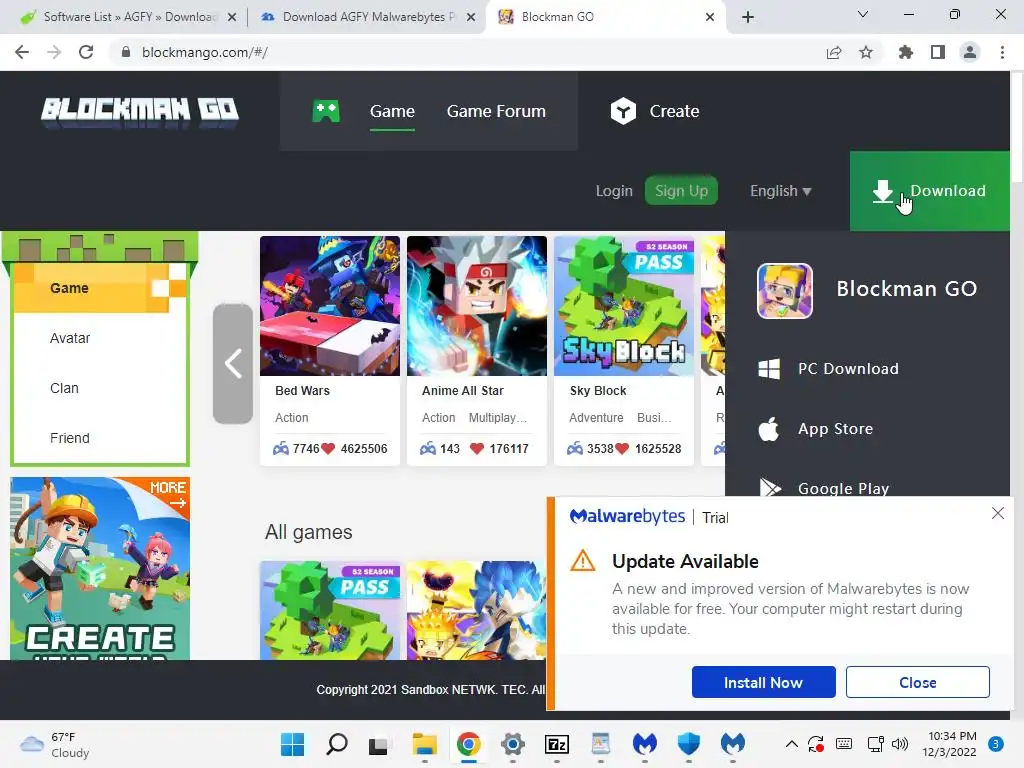Click Sky Block heart likes icon

click(x=622, y=449)
